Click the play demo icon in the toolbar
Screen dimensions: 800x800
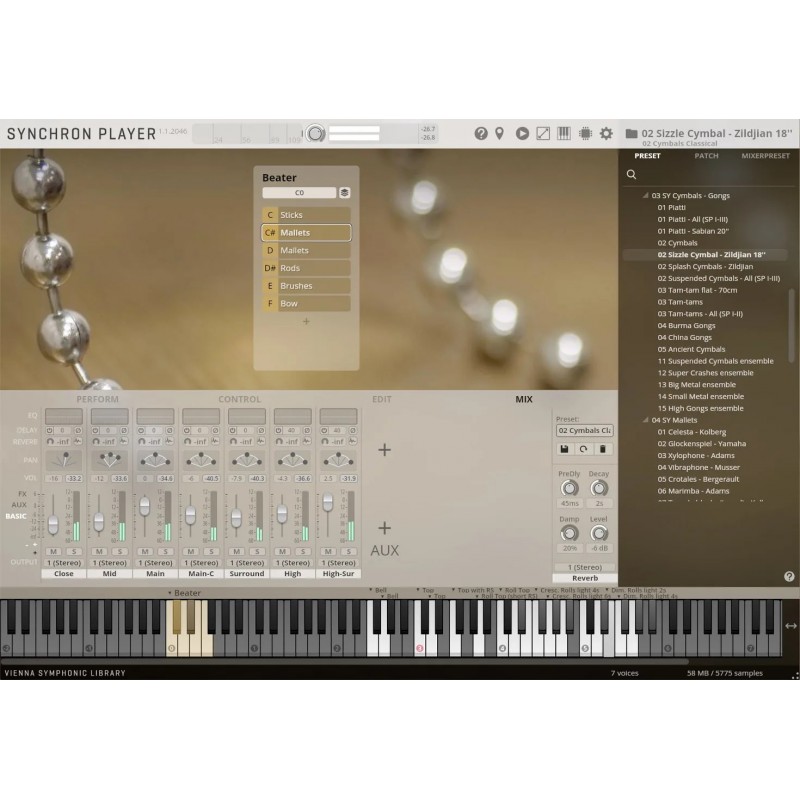[522, 133]
